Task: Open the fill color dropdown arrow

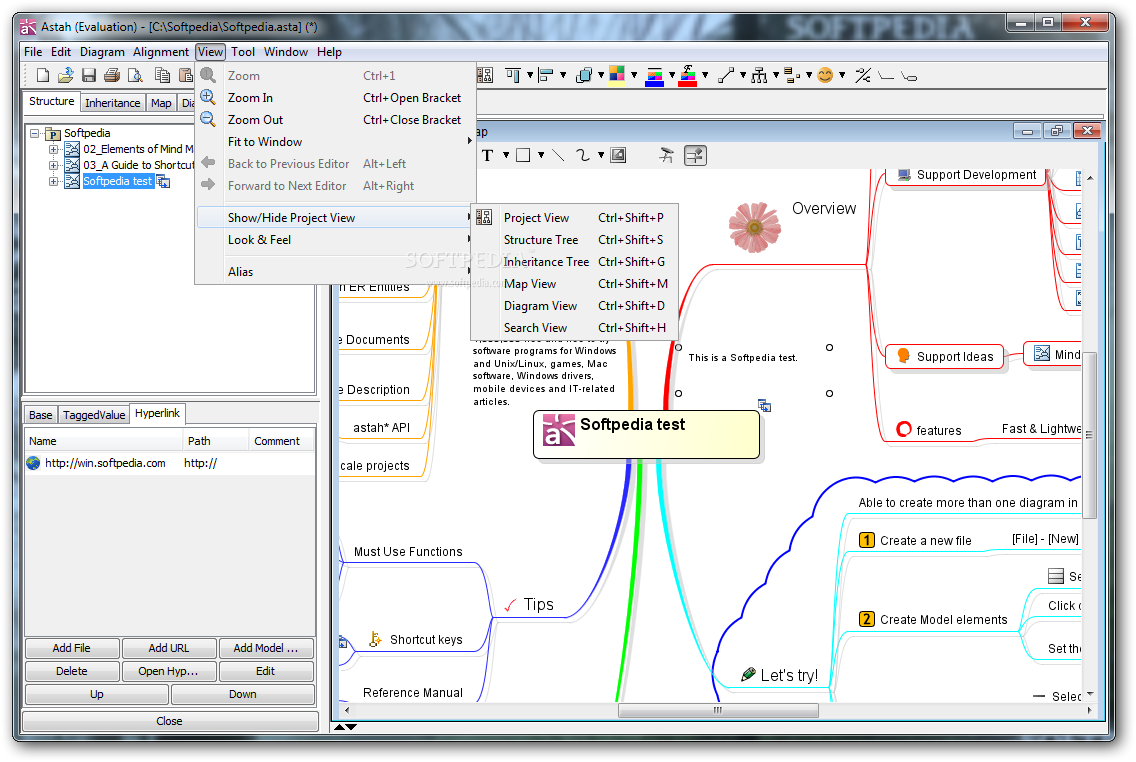Action: point(634,75)
